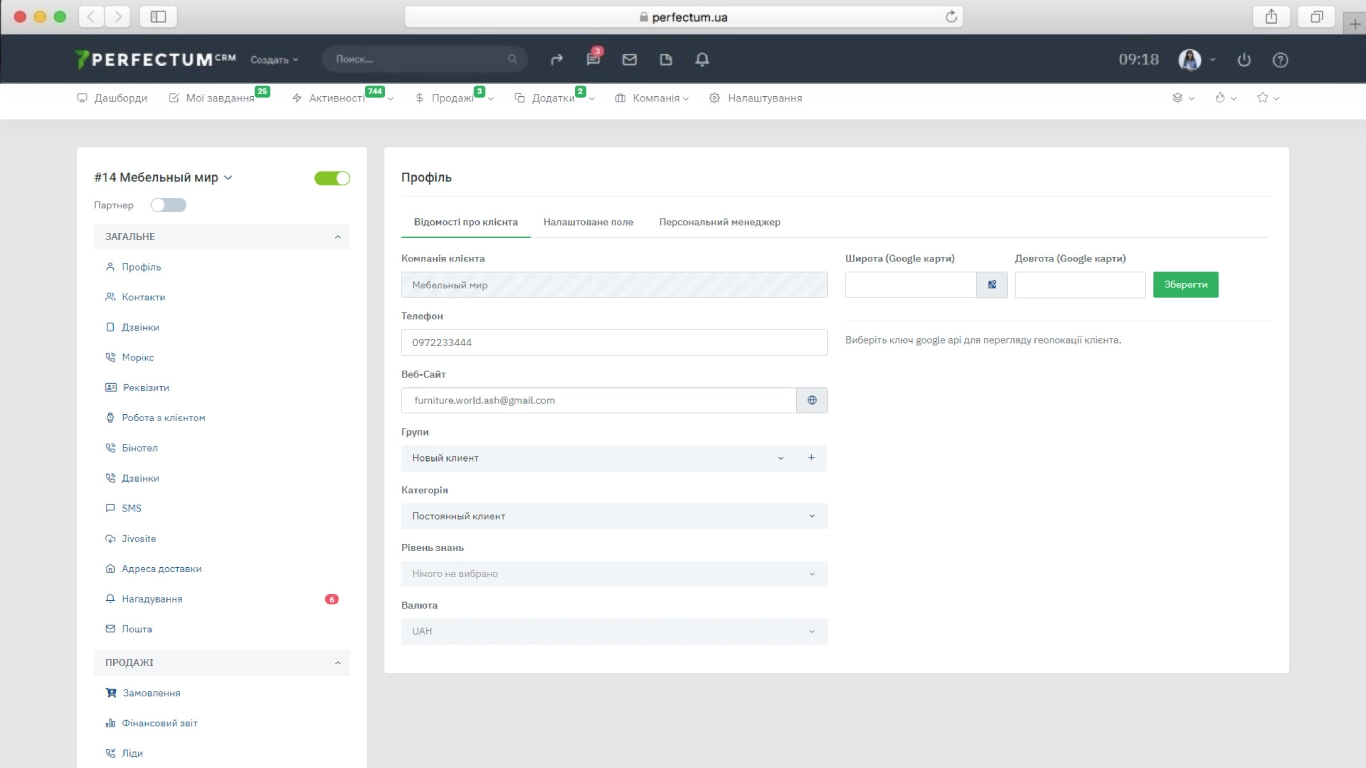Switch to the Персональний менеджер tab
The width and height of the screenshot is (1366, 768).
[719, 222]
